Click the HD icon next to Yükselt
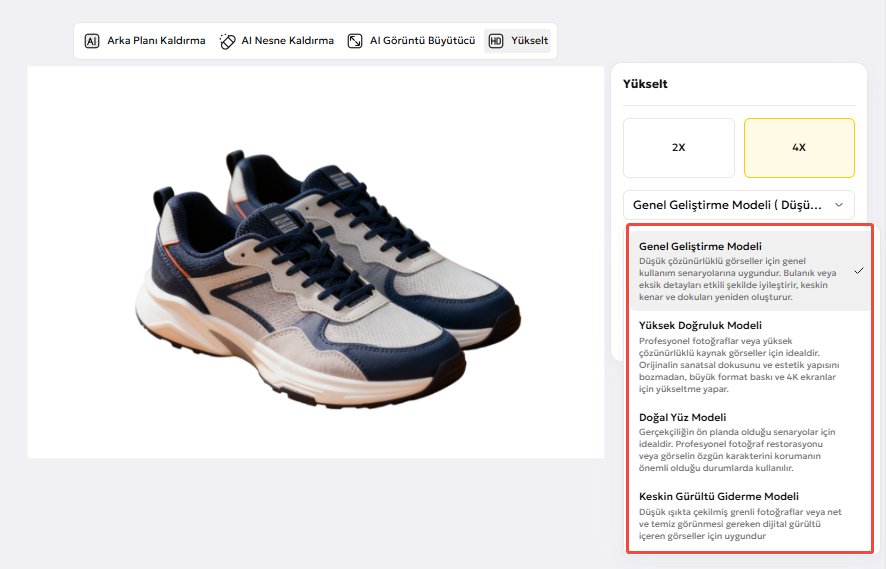This screenshot has height=569, width=886. coord(496,41)
